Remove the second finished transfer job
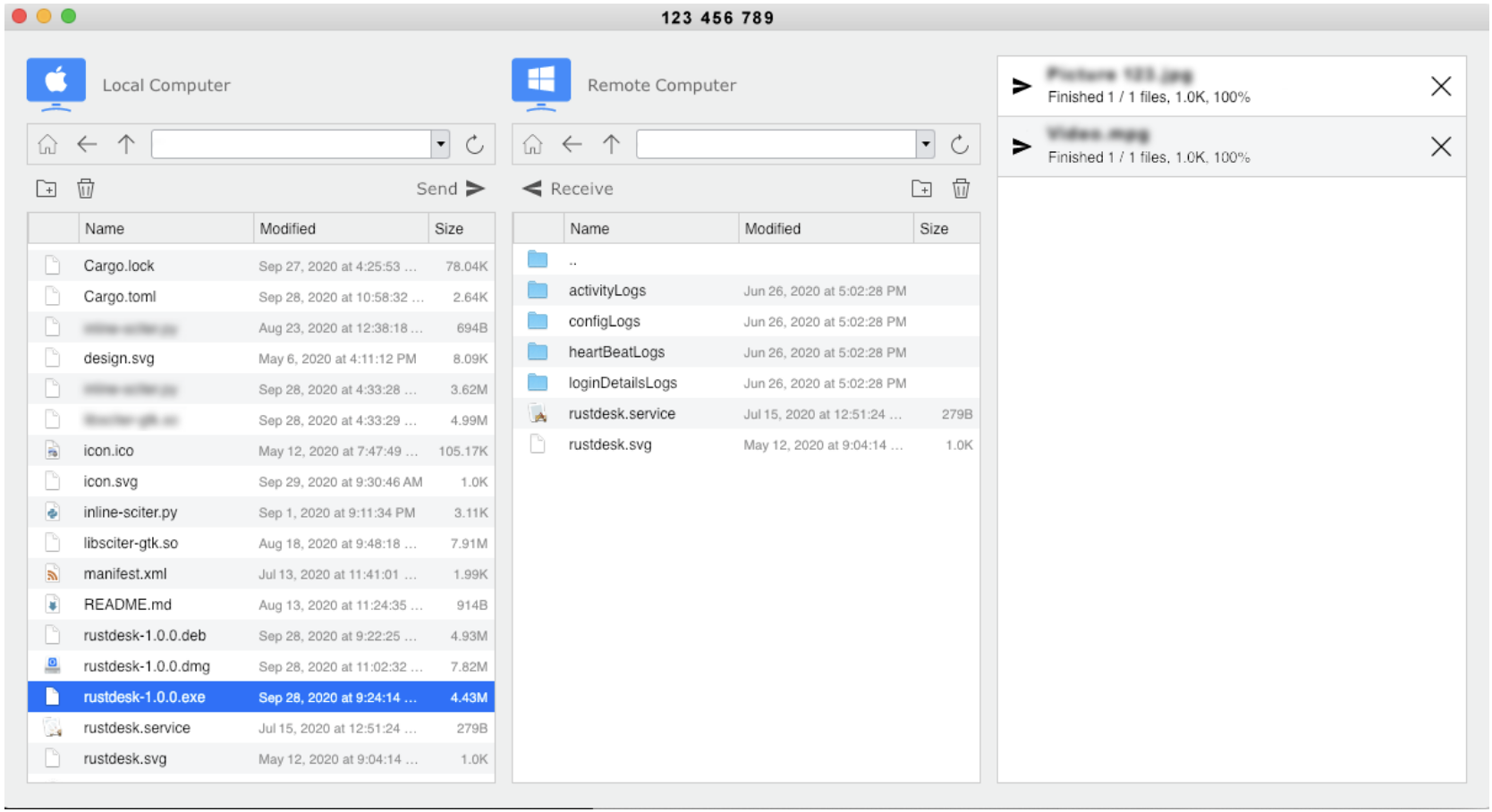 coord(1441,147)
